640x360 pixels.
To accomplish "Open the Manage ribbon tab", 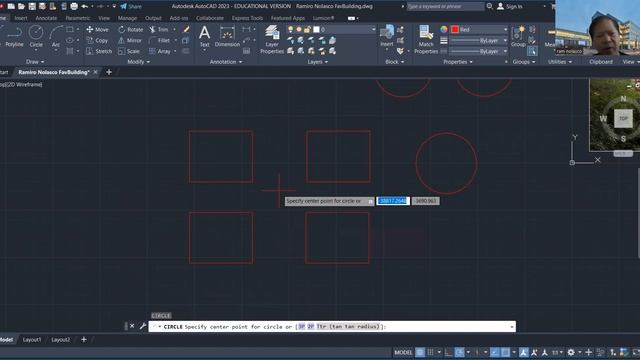I will tap(127, 18).
